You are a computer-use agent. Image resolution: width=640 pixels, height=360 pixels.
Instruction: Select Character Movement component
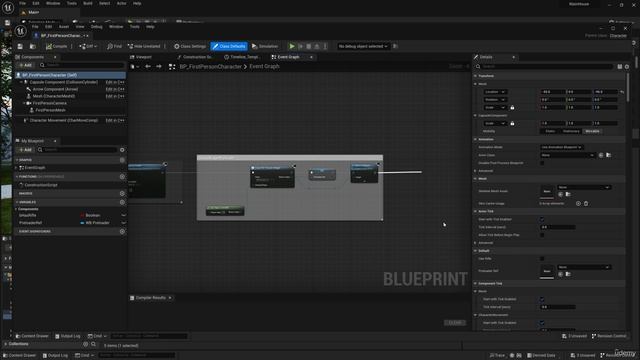click(x=63, y=121)
